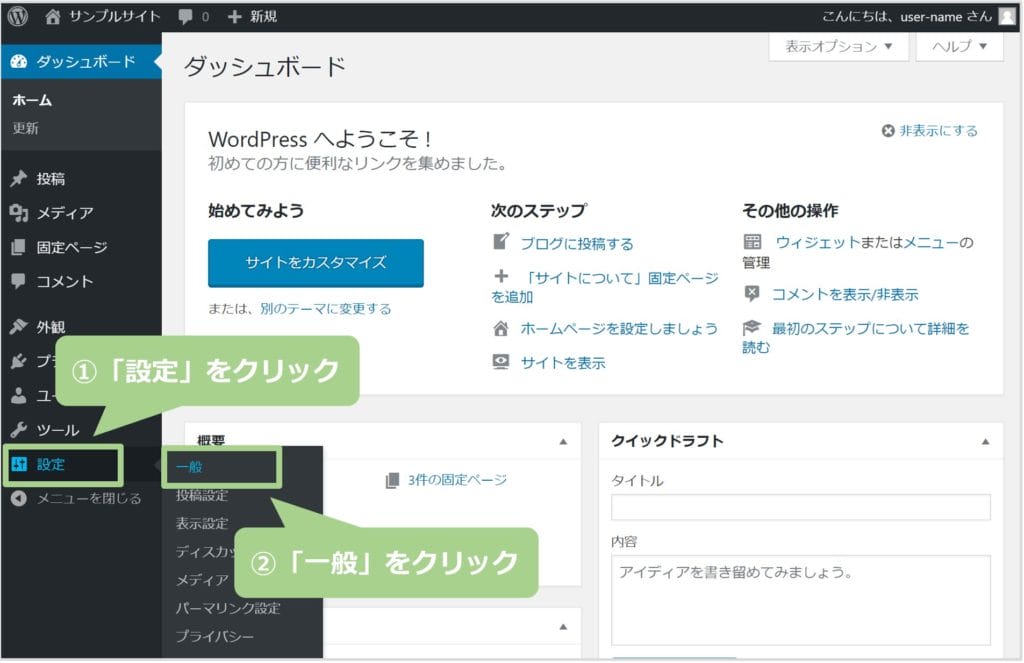Viewport: 1024px width, 663px height.
Task: Click the サイトをカスタマイズ button
Action: (x=316, y=263)
